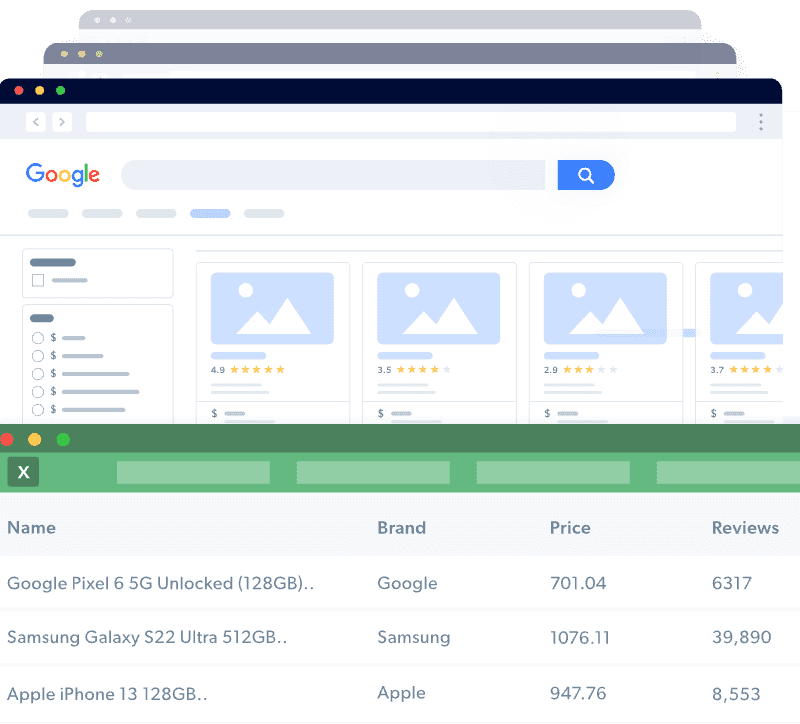The image size is (800, 724).
Task: Click the browser back arrow
Action: point(36,122)
